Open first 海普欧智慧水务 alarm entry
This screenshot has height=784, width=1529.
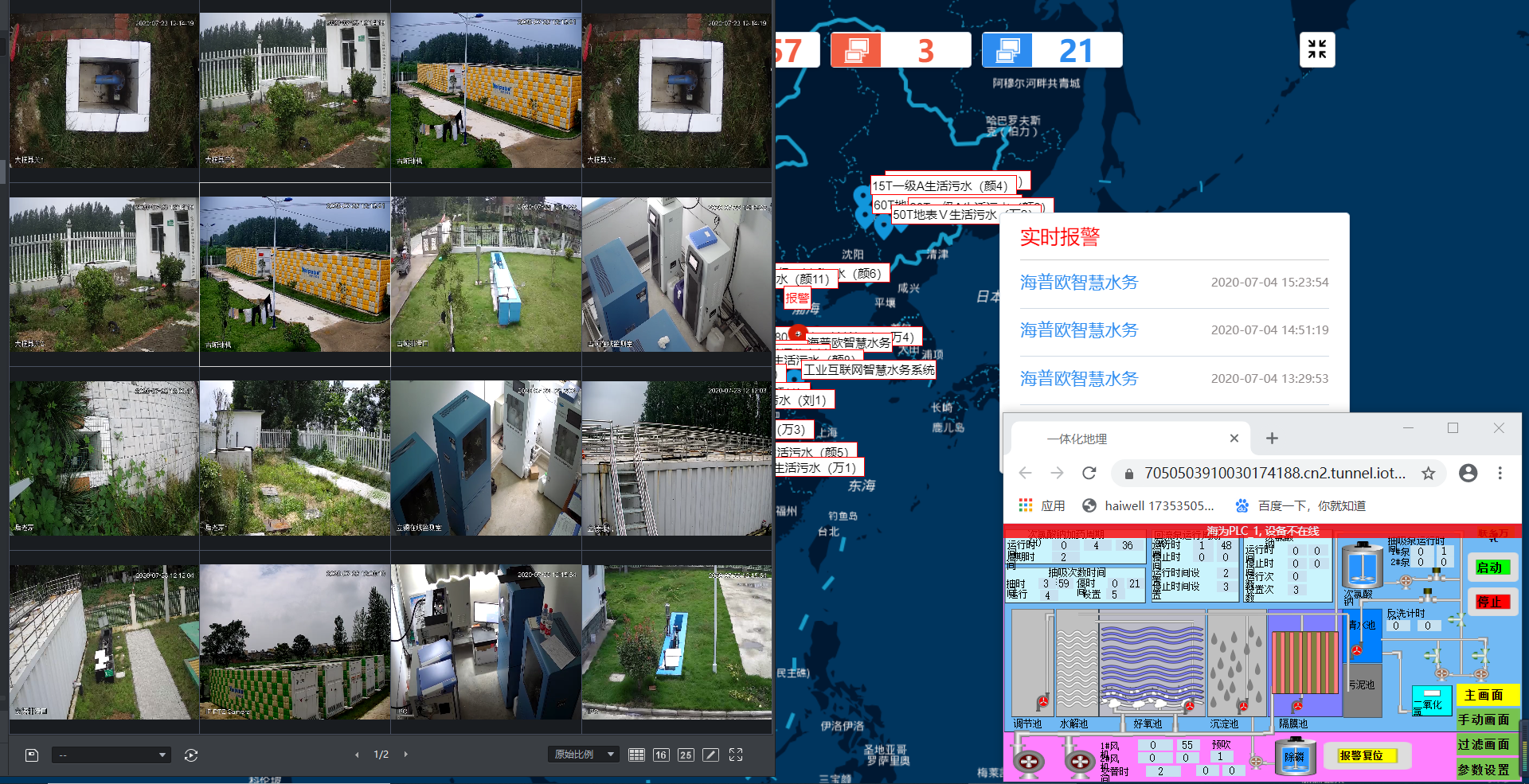(x=1079, y=283)
